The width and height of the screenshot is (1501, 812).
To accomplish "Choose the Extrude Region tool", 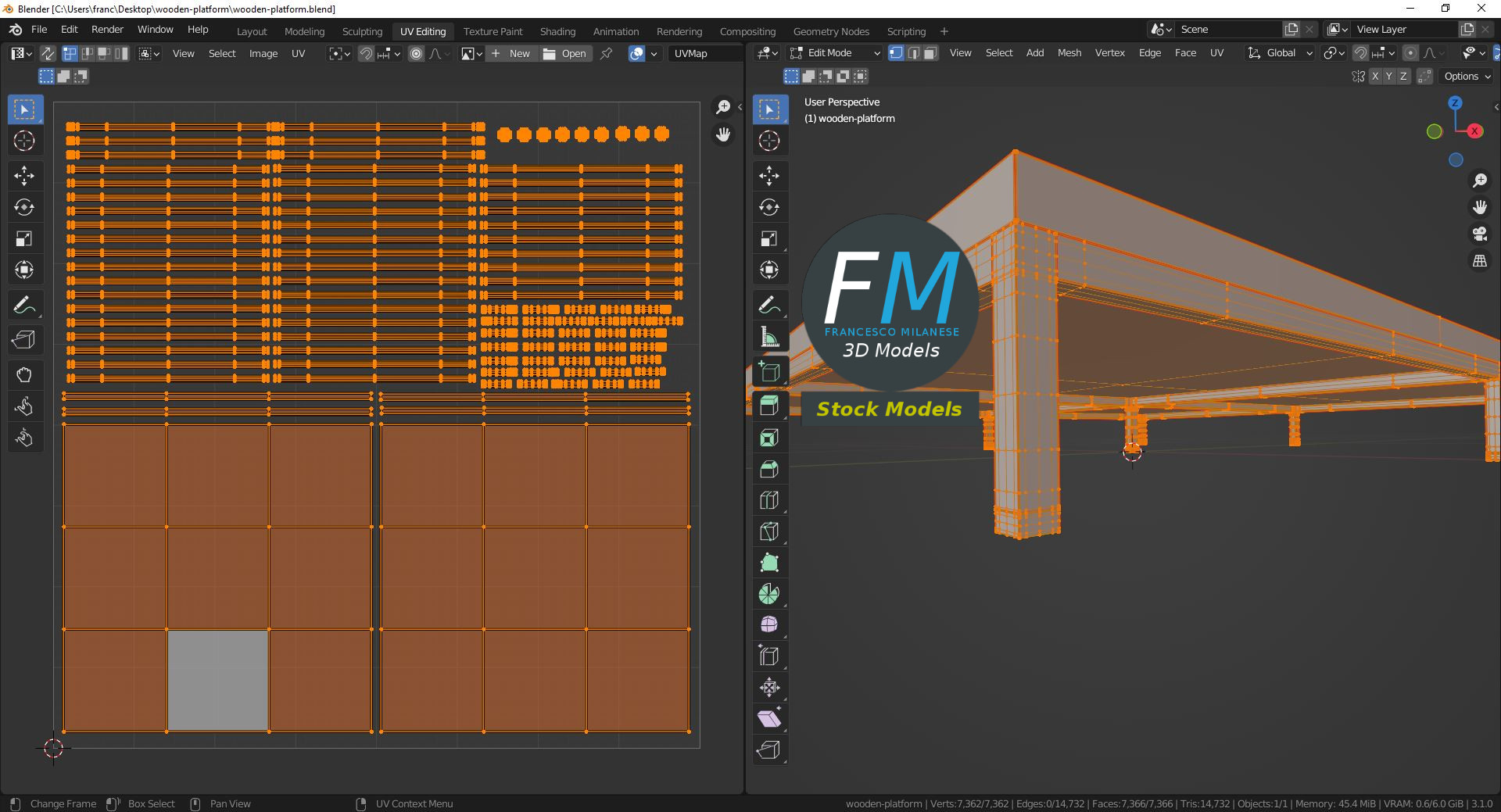I will [769, 406].
